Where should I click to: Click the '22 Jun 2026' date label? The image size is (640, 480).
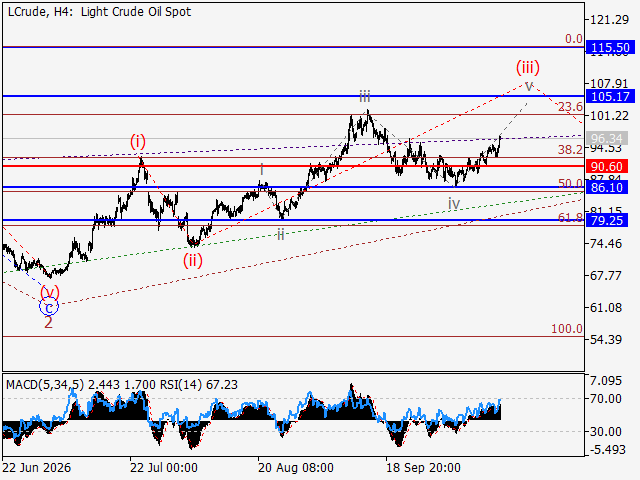[37, 468]
